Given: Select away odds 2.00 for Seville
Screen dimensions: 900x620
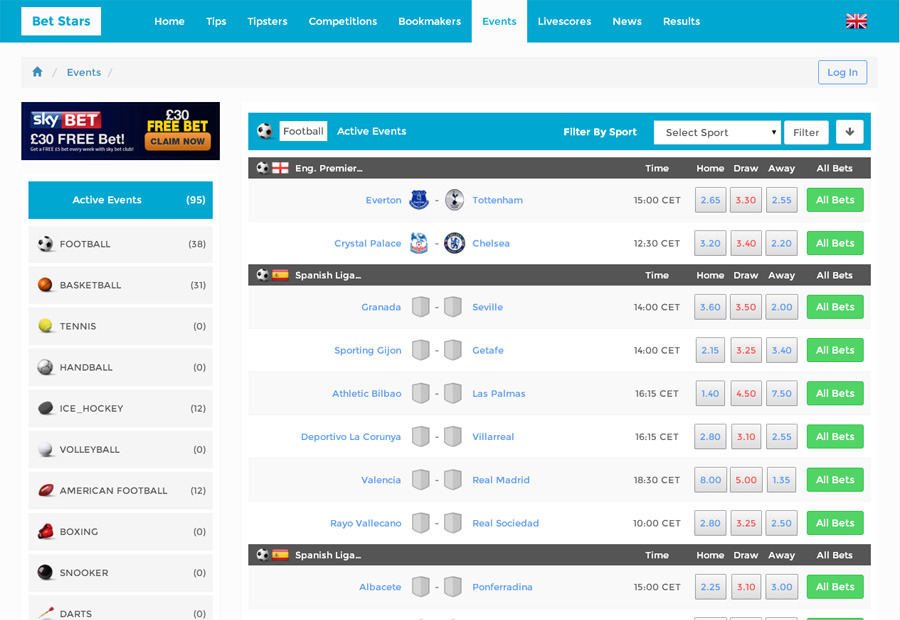Looking at the screenshot, I should point(781,307).
